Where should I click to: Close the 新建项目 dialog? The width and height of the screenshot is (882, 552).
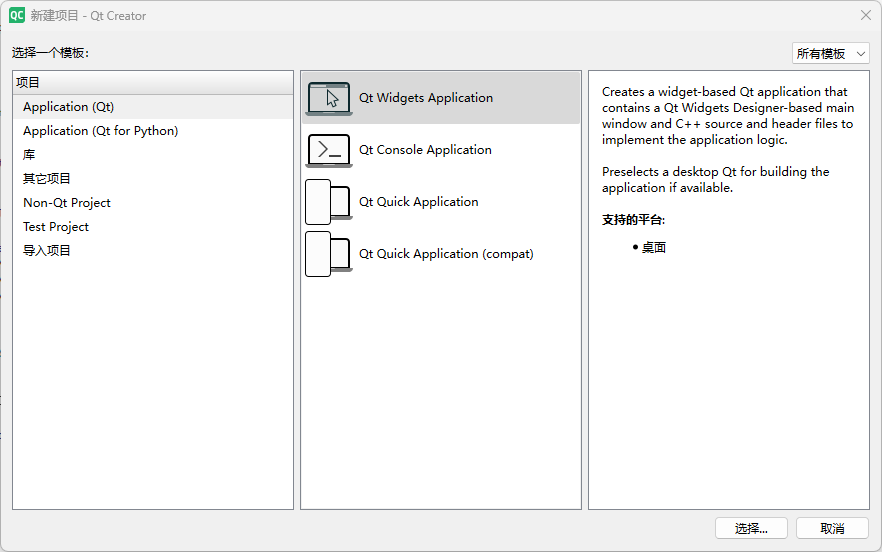[866, 15]
